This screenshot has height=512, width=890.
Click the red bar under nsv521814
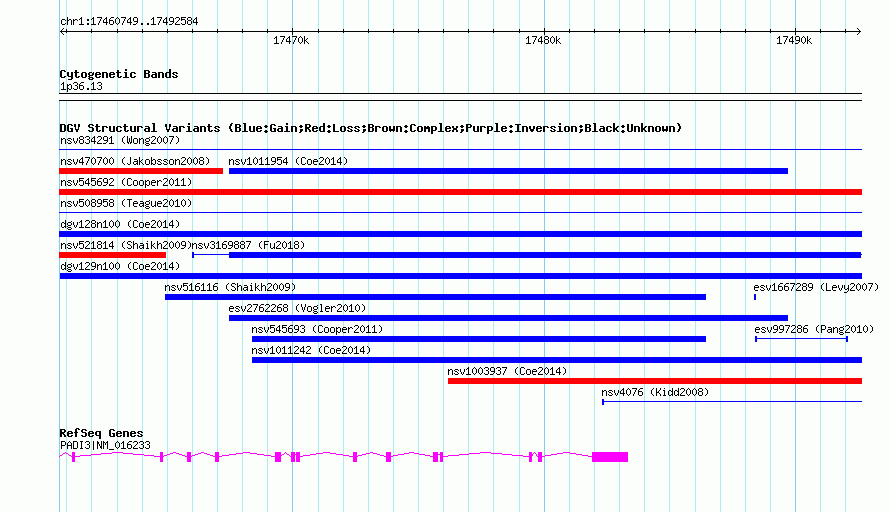112,255
